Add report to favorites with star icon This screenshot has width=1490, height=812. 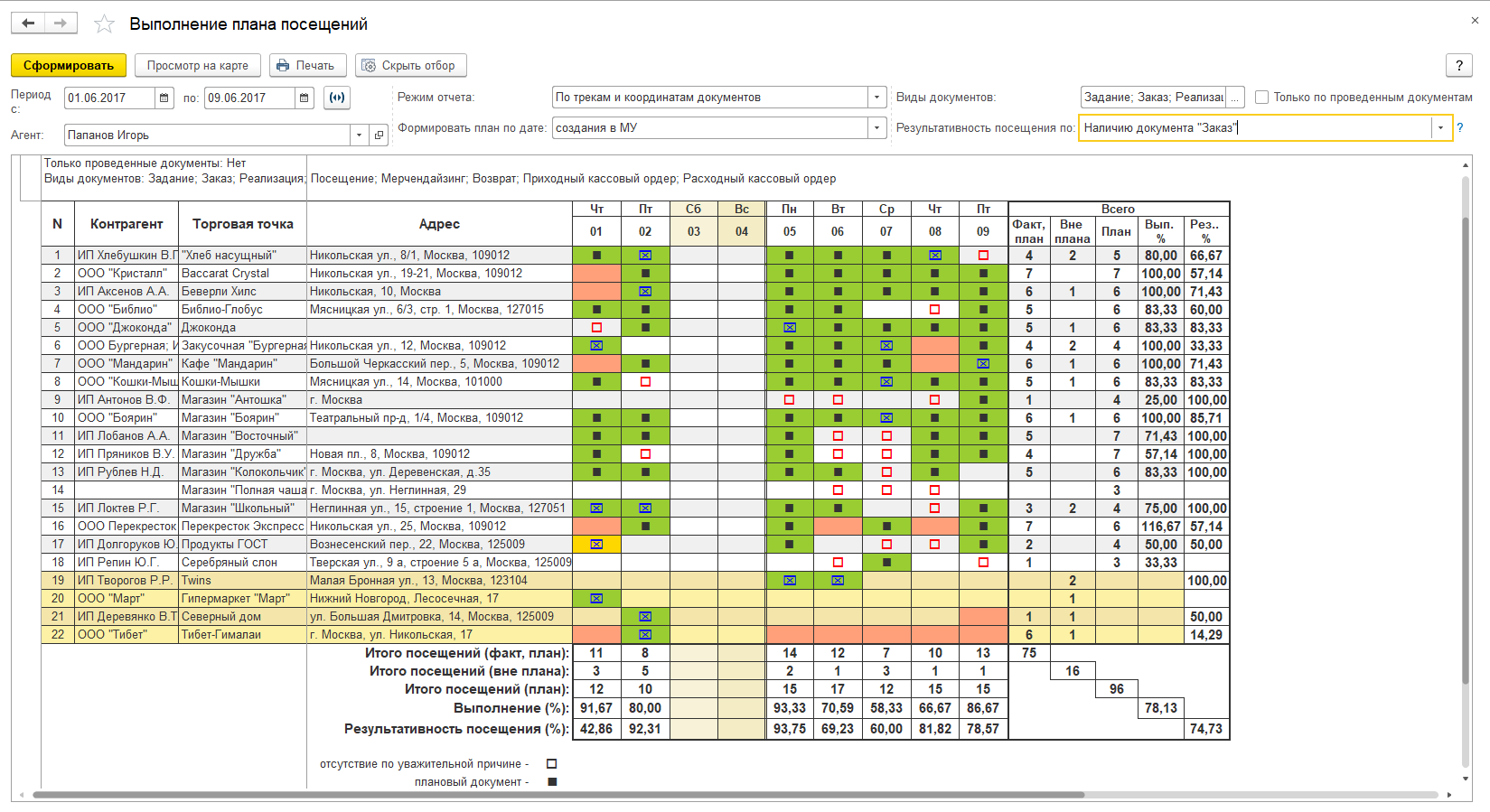click(x=105, y=24)
